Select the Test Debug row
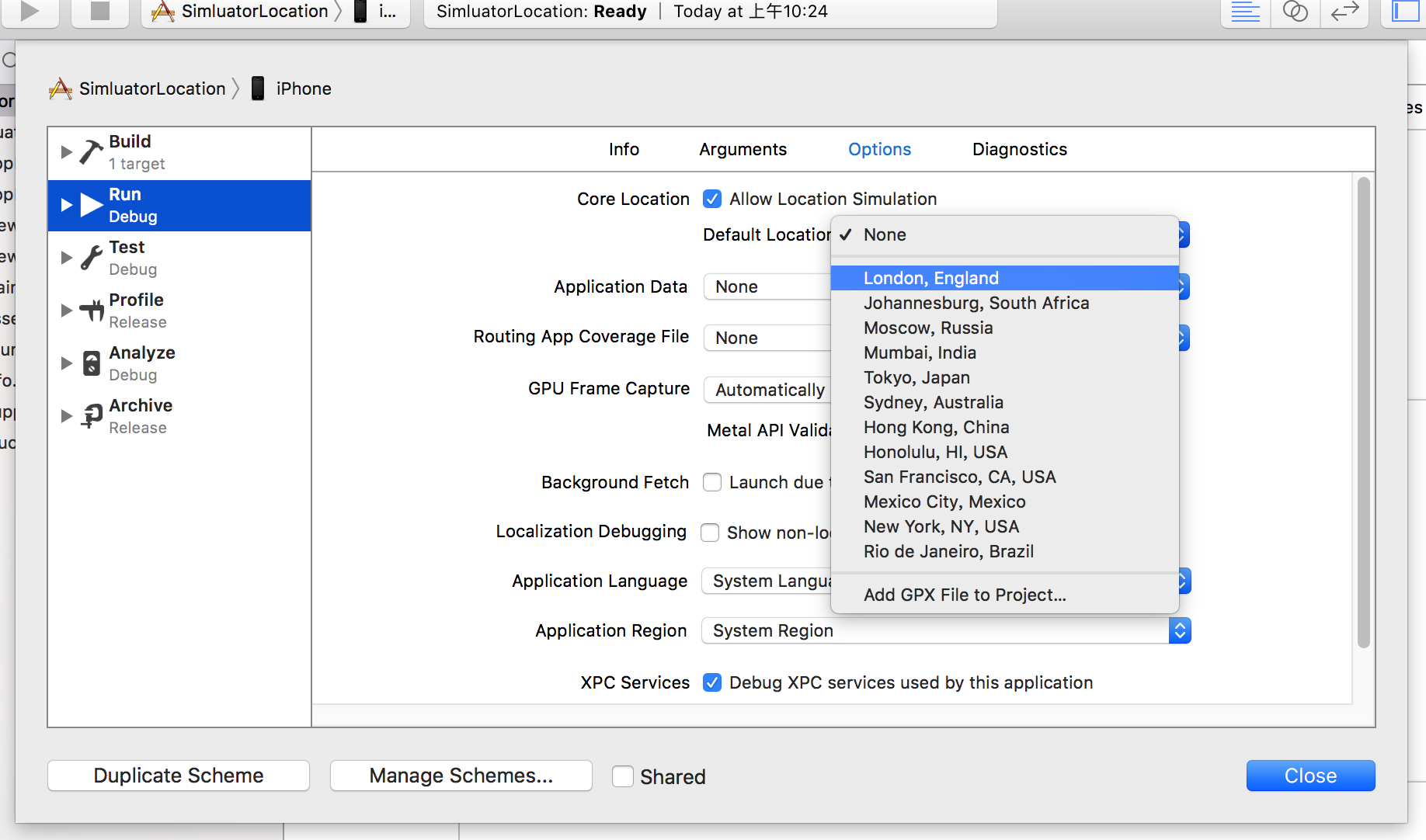Image resolution: width=1426 pixels, height=840 pixels. [x=179, y=258]
